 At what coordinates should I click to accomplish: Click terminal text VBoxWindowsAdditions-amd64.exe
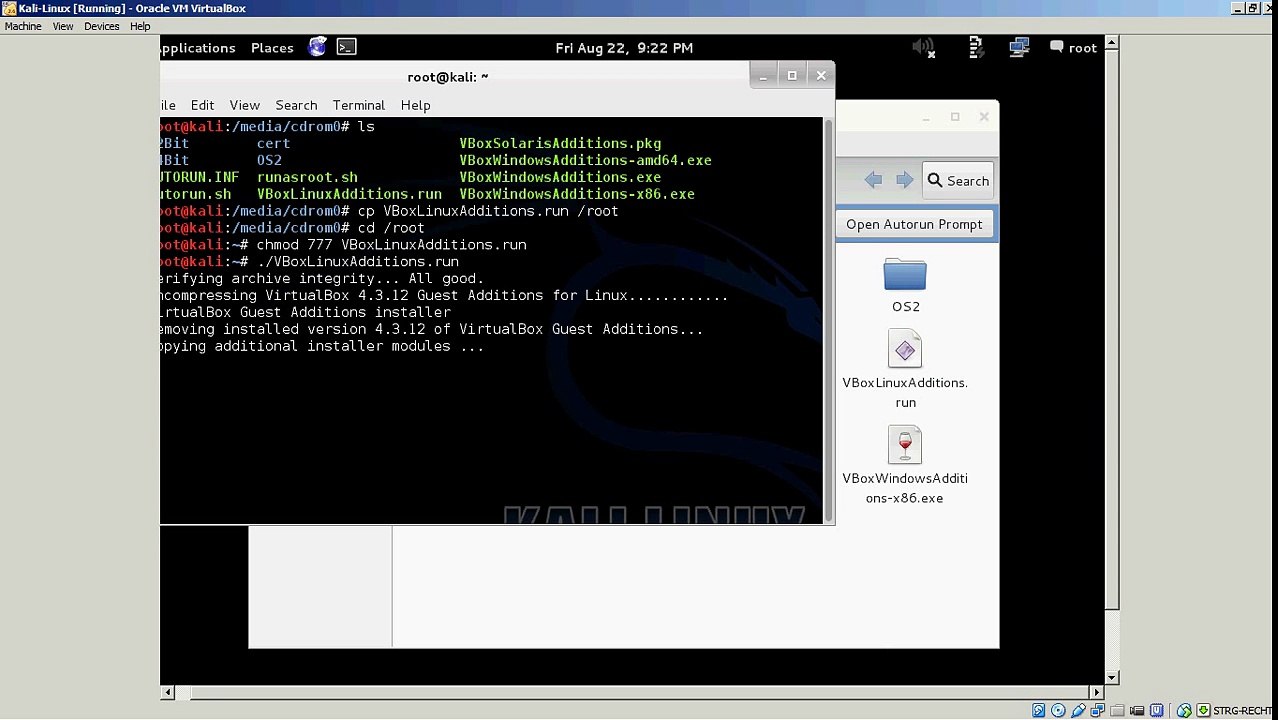pos(585,160)
